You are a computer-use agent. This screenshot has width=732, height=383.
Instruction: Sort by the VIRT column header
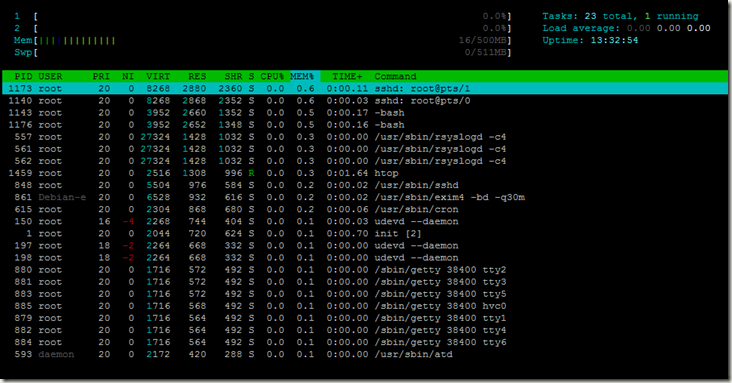(158, 76)
